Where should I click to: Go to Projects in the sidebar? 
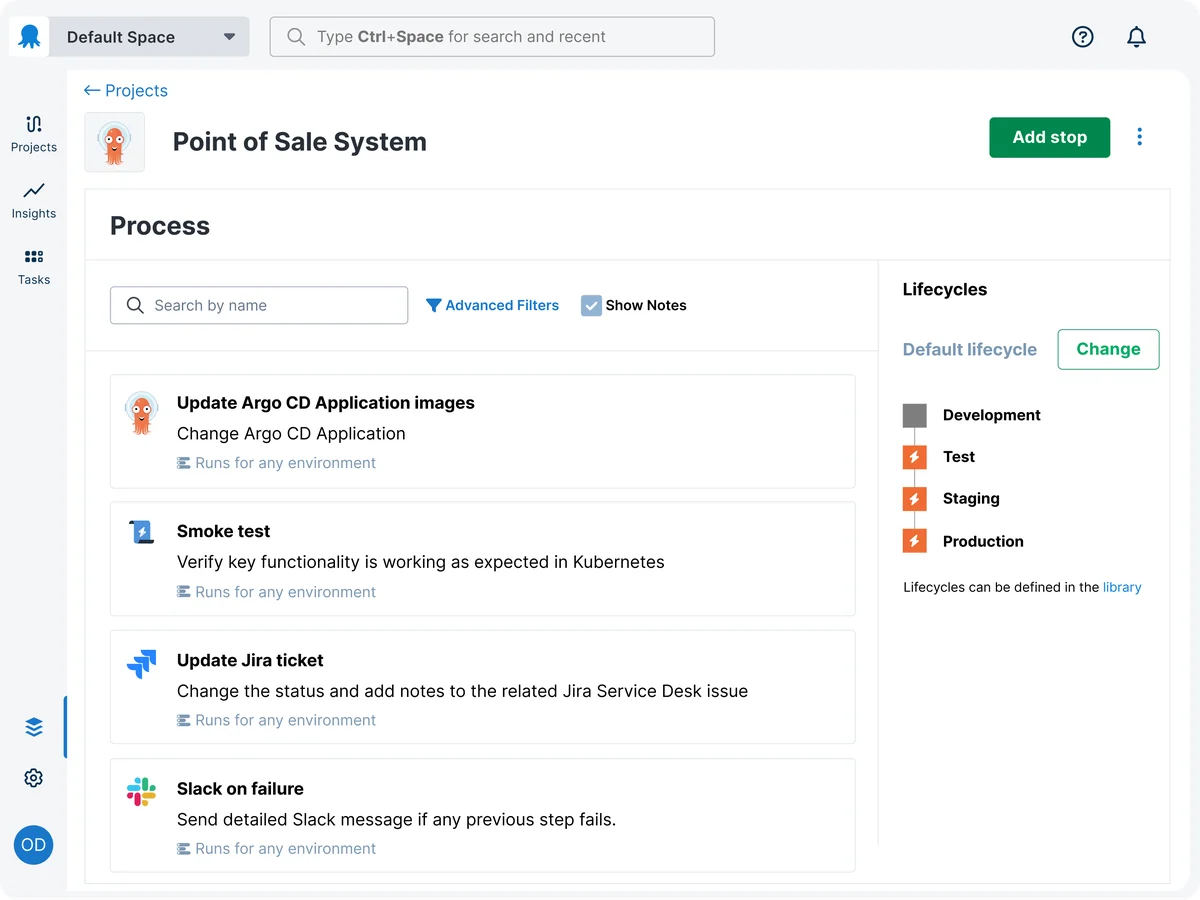tap(34, 134)
